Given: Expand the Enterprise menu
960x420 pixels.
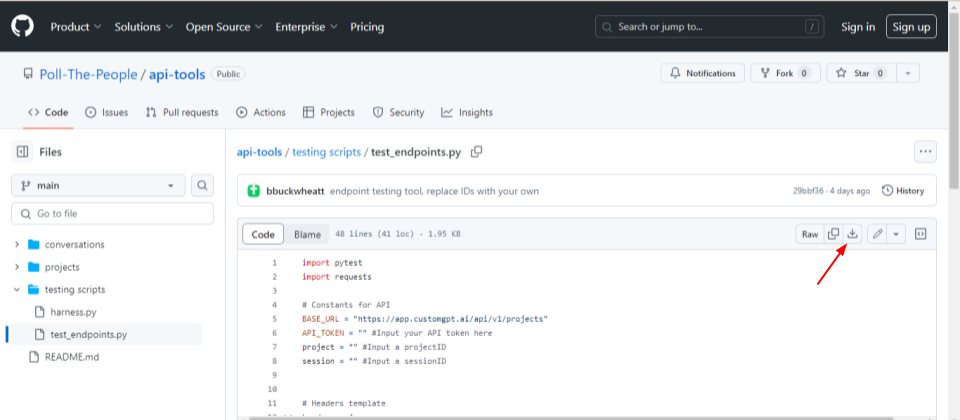Looking at the screenshot, I should (x=306, y=27).
